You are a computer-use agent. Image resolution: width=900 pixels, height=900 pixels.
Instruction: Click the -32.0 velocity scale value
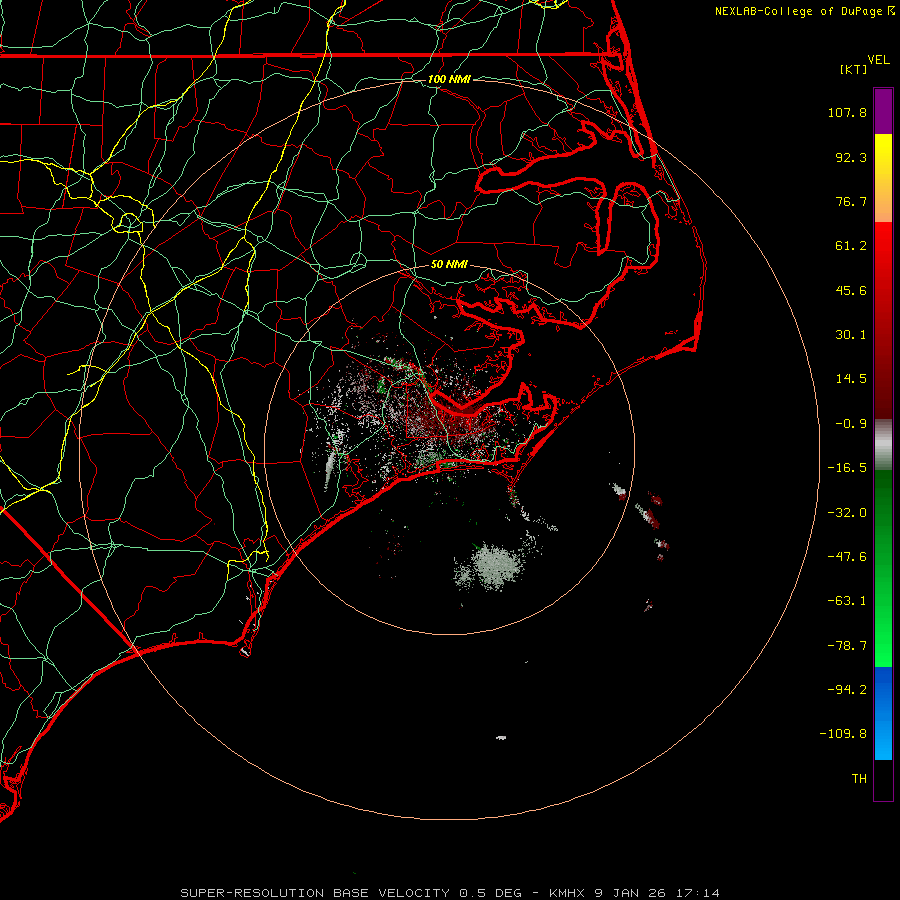pos(847,513)
